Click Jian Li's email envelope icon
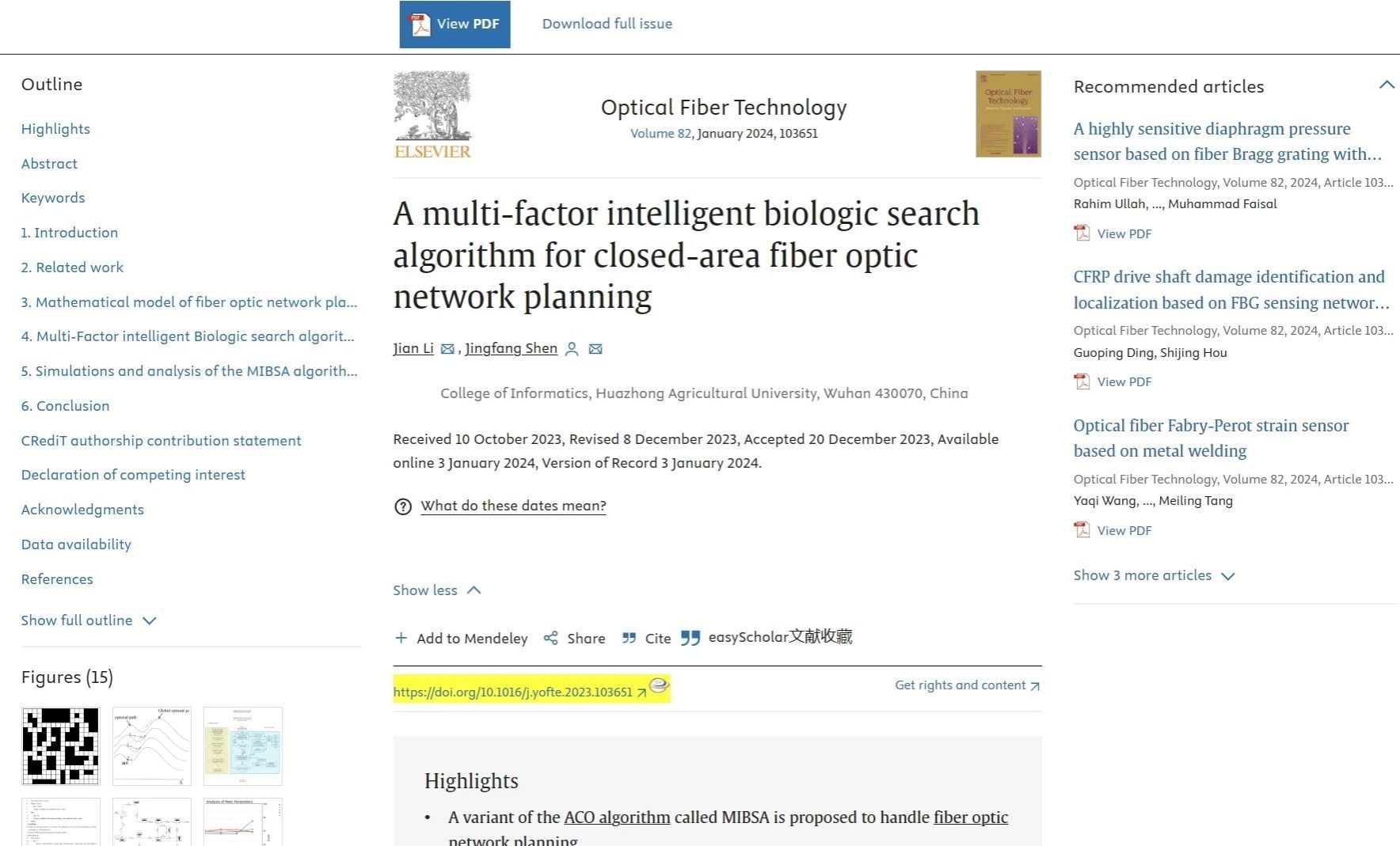 pos(447,349)
